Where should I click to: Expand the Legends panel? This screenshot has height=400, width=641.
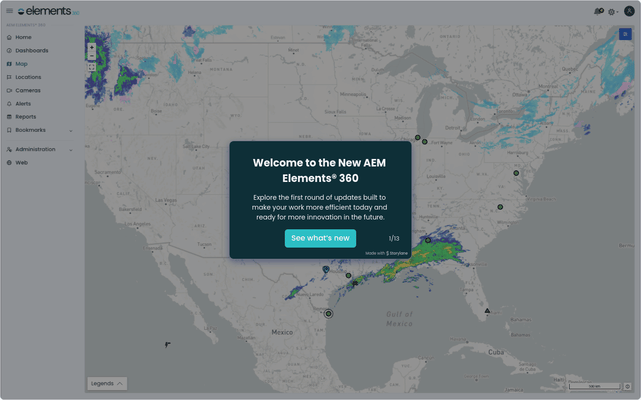107,383
